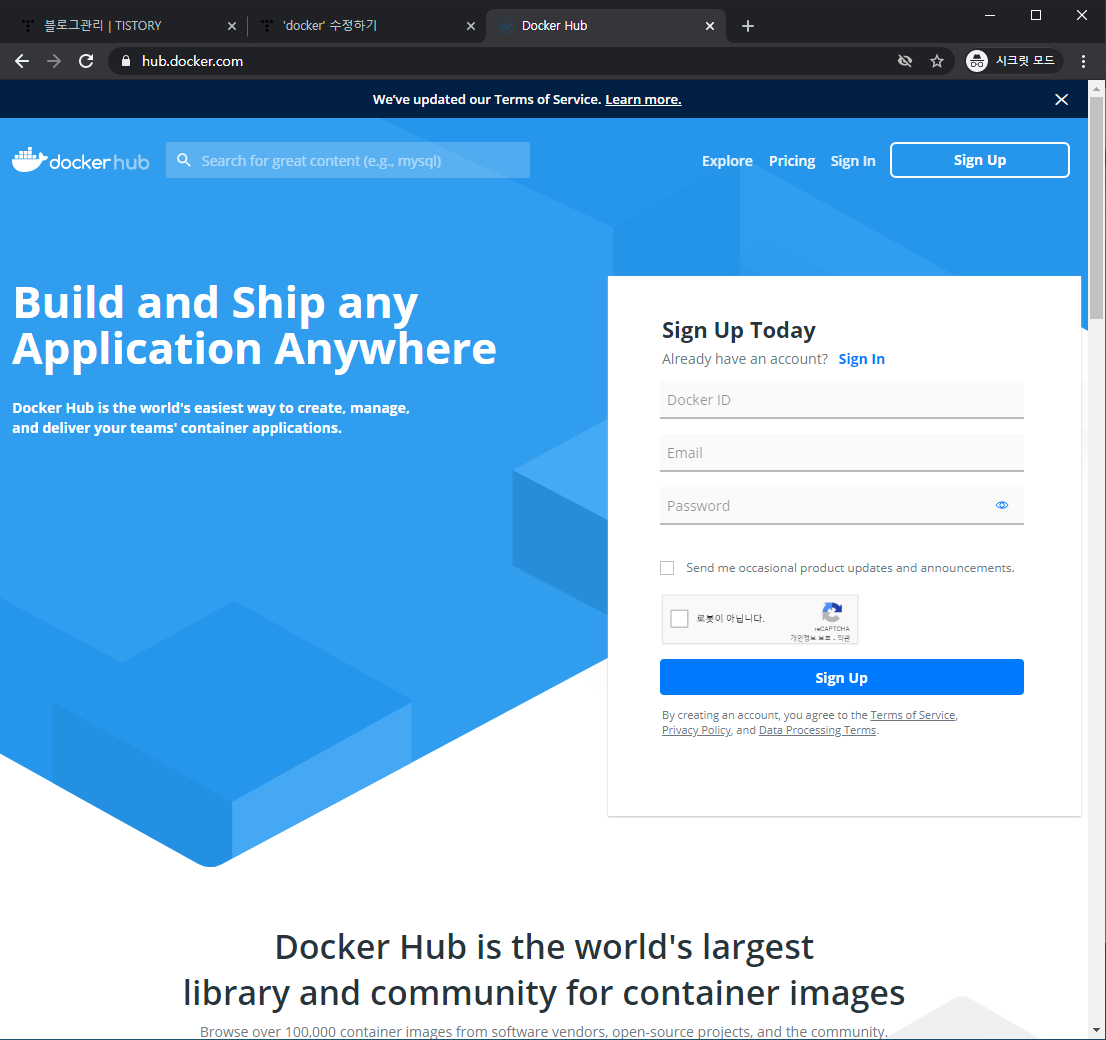
Task: Open the Data Processing Terms link
Action: [x=818, y=730]
